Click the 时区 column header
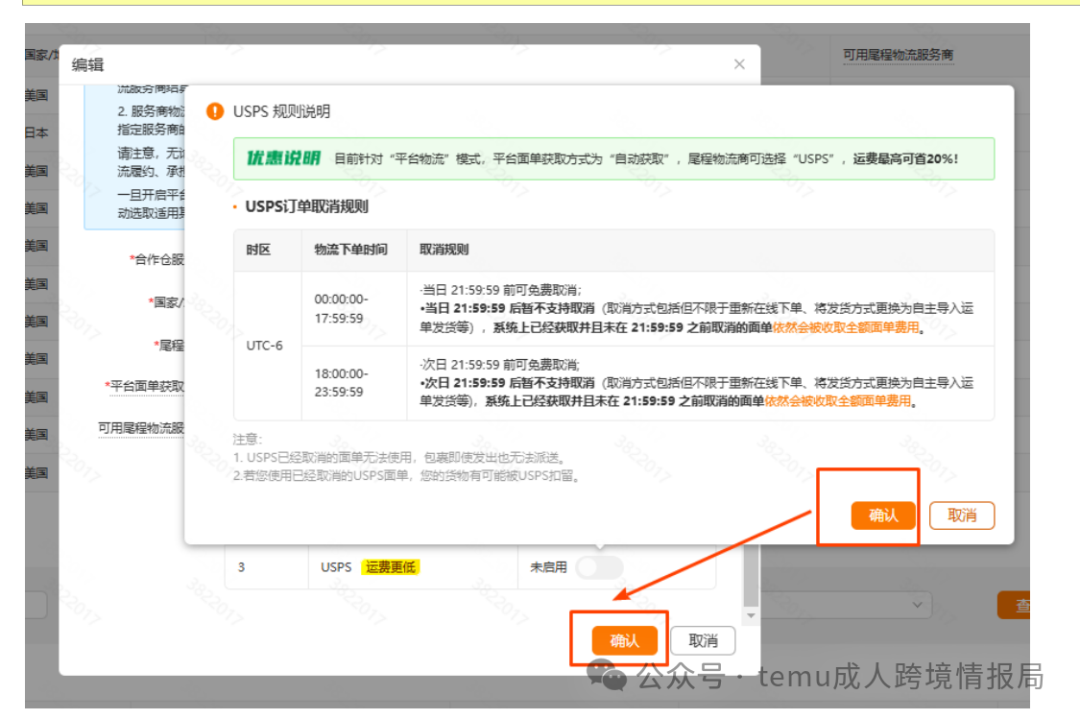This screenshot has width=1080, height=719. [258, 249]
